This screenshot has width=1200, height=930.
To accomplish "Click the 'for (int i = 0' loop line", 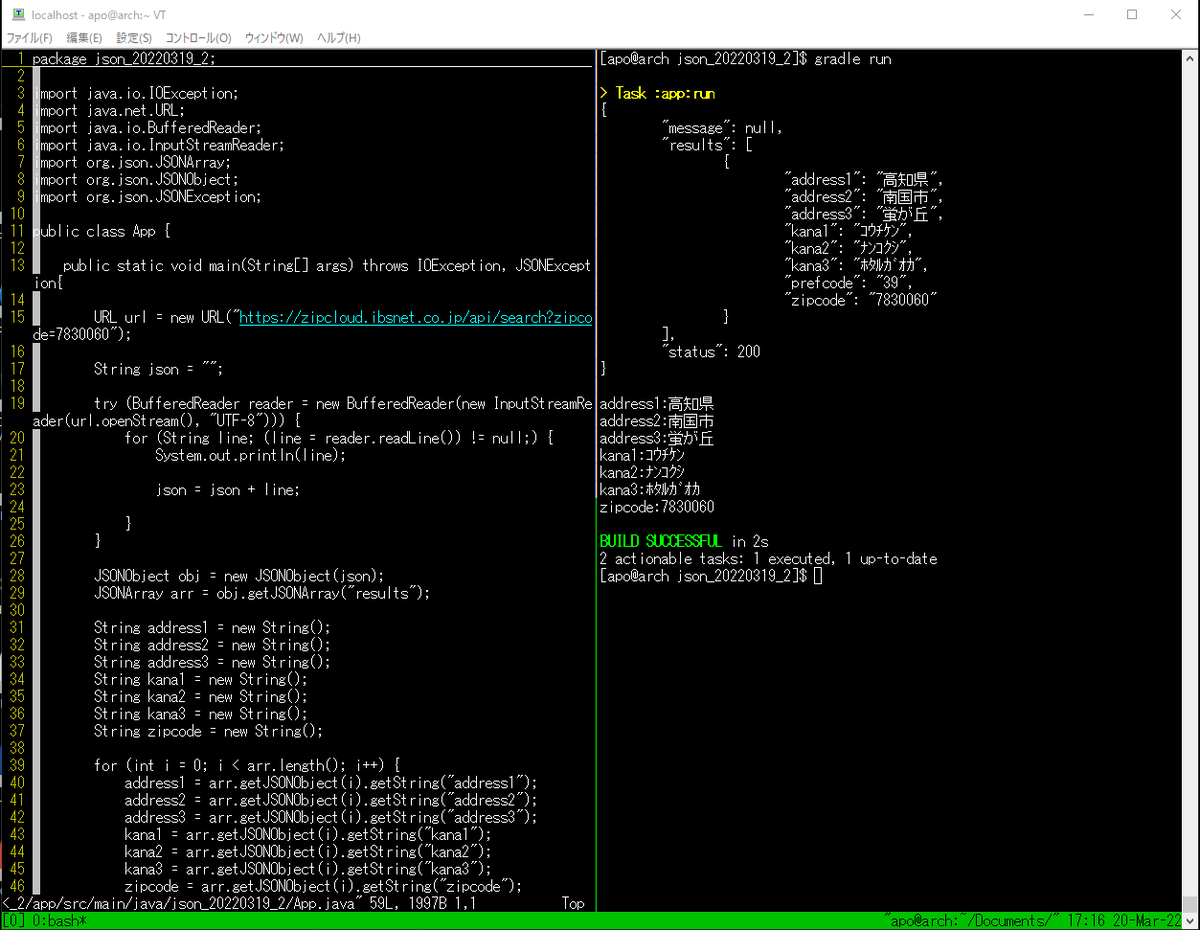I will [247, 766].
